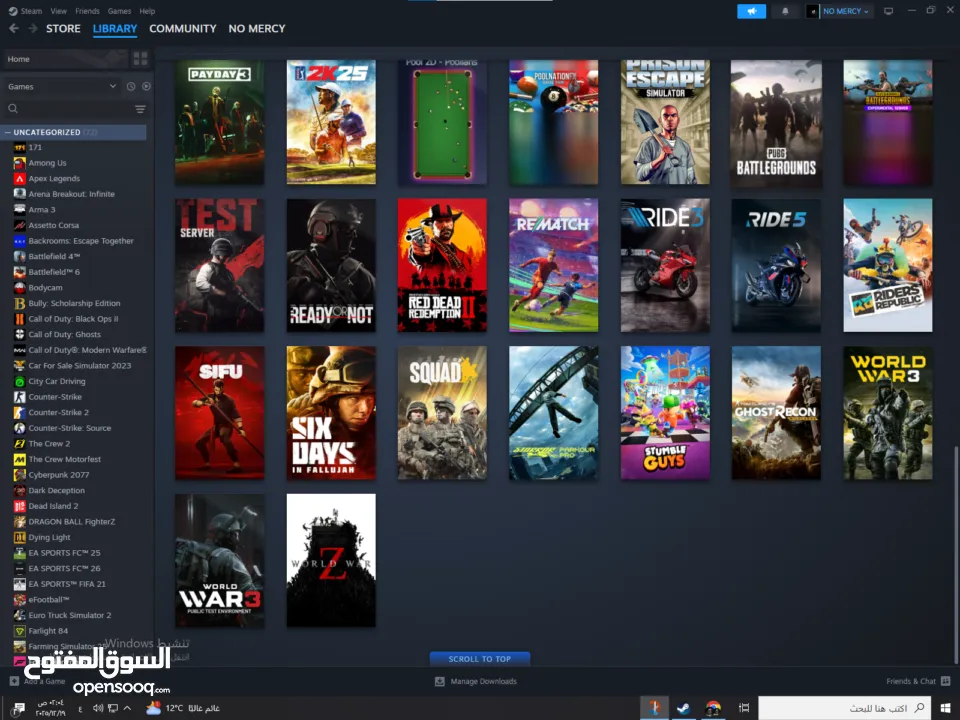Screen dimensions: 960x720
Task: Switch to Big Picture mode icon
Action: [x=888, y=11]
